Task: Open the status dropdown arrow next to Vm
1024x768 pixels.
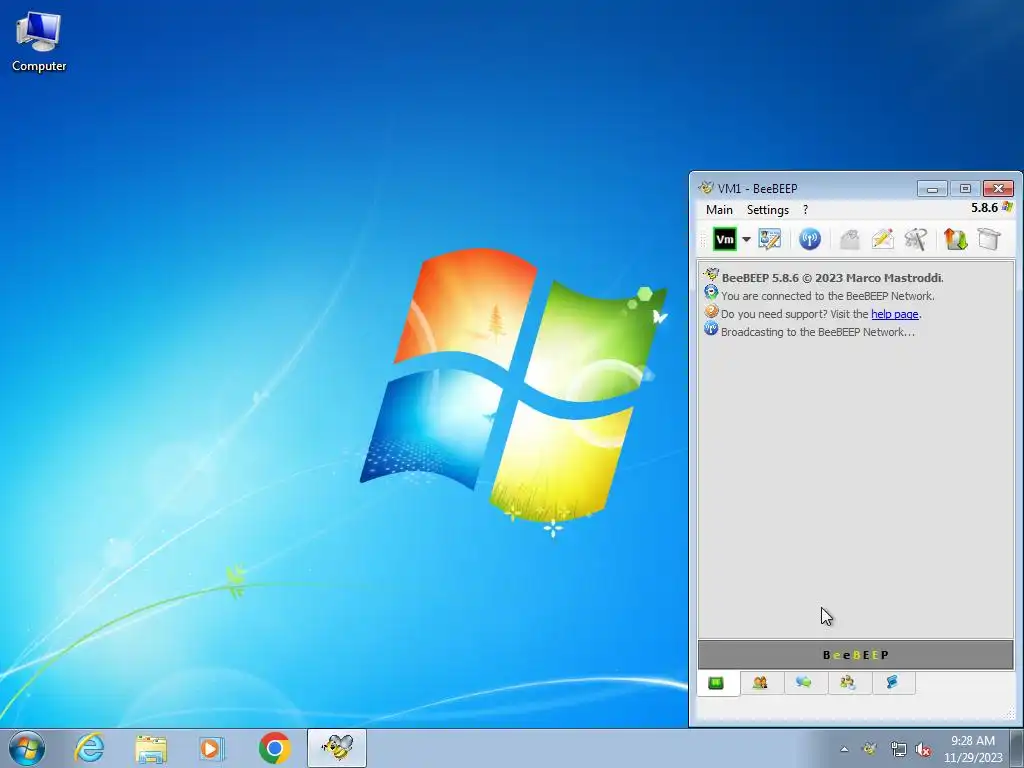Action: tap(746, 239)
